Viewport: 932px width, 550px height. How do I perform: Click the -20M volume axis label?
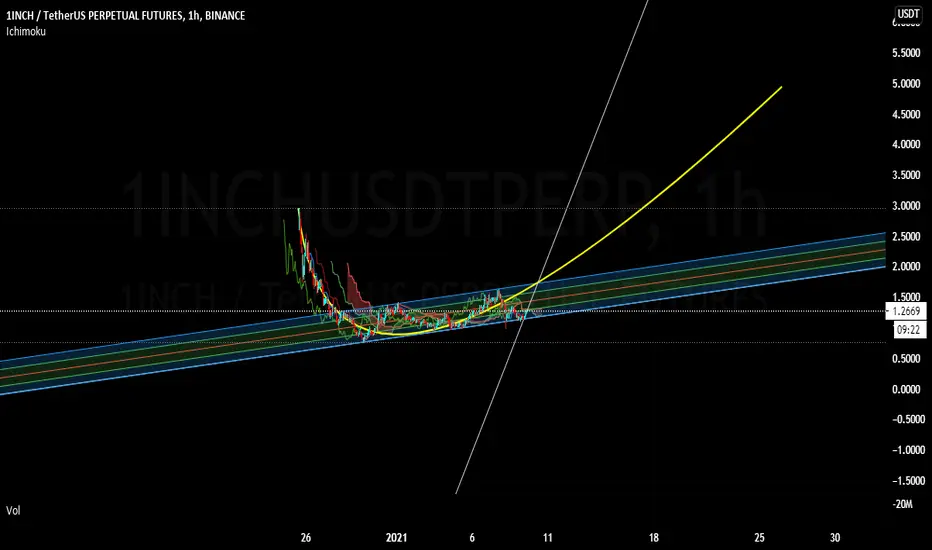902,504
